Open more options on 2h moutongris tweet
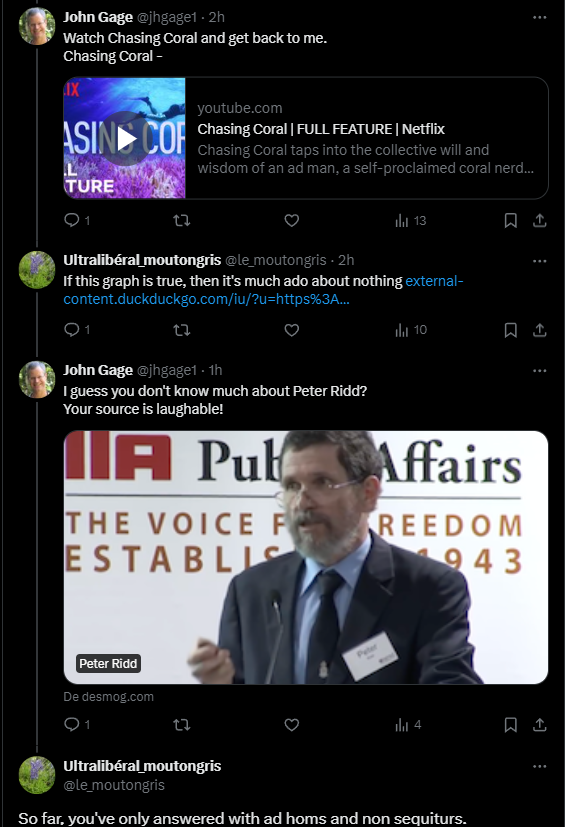Viewport: 565px width, 827px height. (539, 261)
